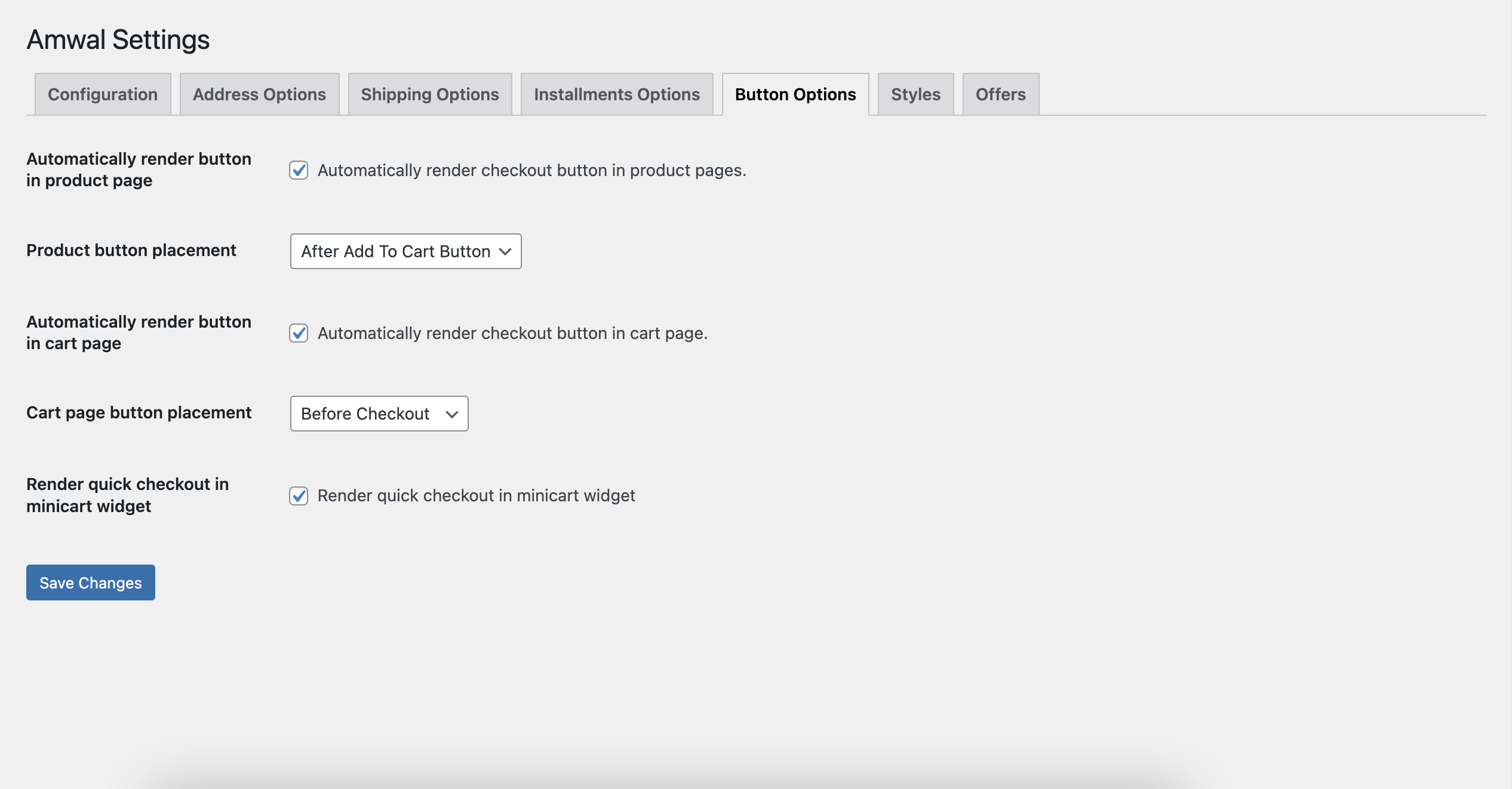Disable quick checkout in minicart widget checkbox
This screenshot has width=1512, height=789.
tap(299, 495)
